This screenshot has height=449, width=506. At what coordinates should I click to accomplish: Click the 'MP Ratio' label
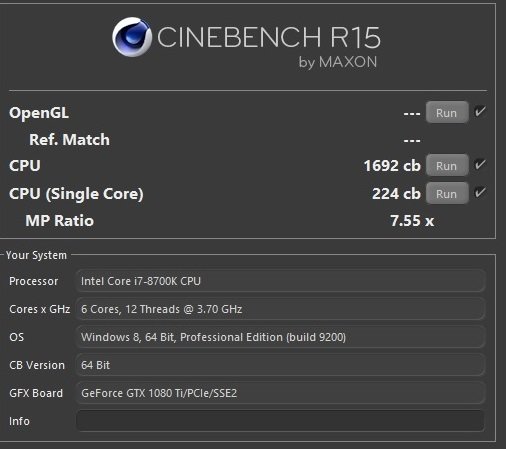(60, 221)
